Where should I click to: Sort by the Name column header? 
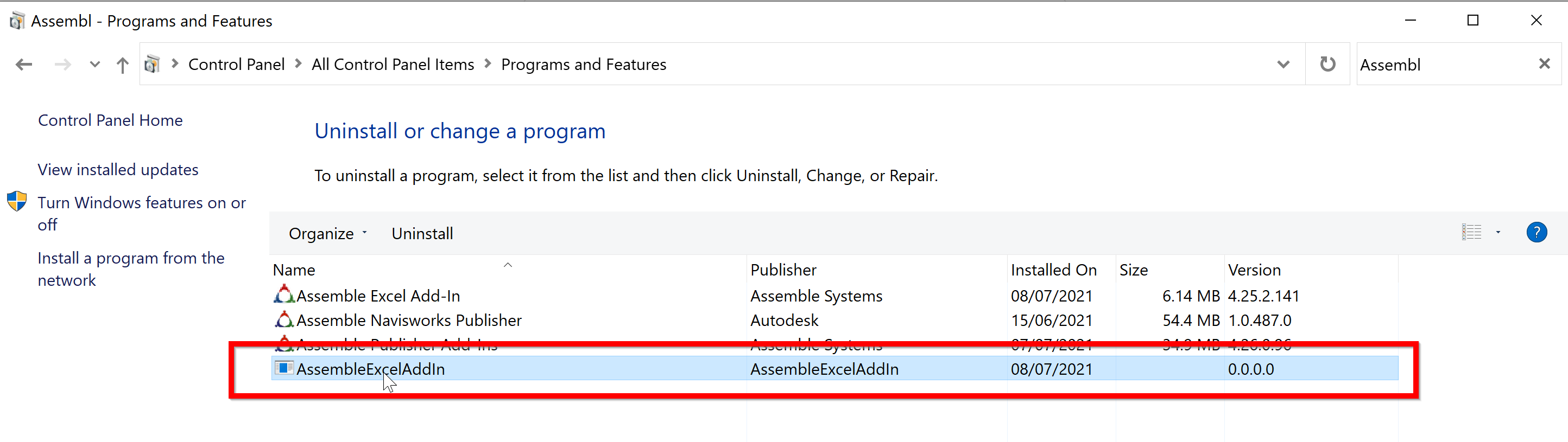point(293,270)
